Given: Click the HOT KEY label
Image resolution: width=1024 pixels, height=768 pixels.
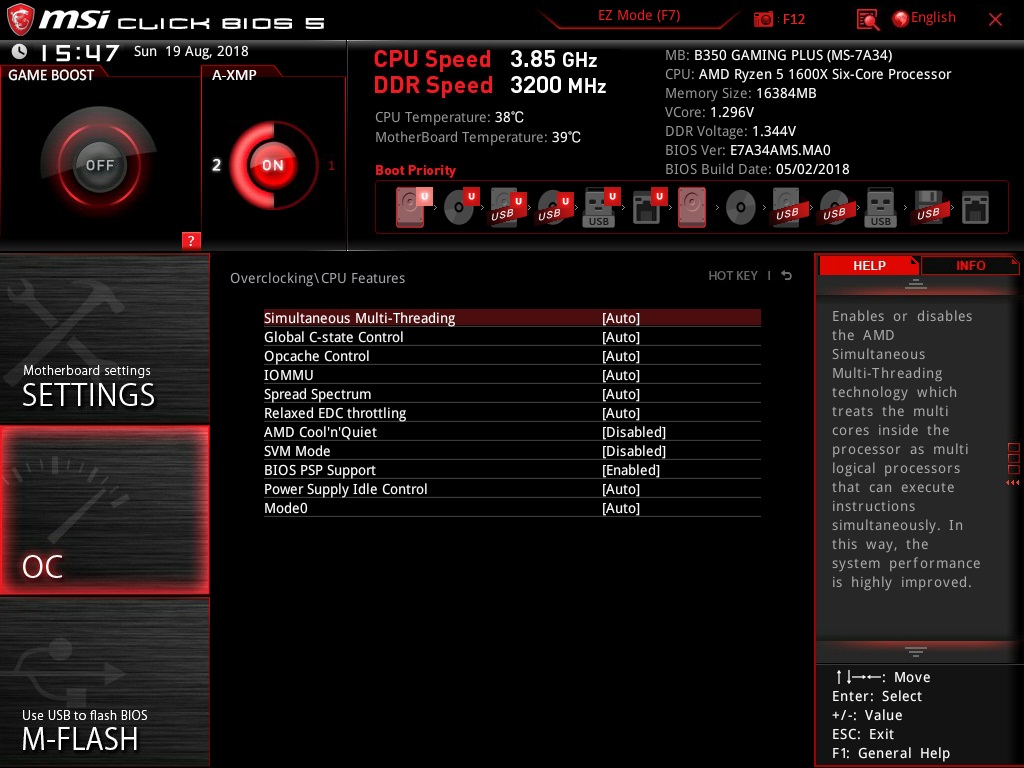Looking at the screenshot, I should pos(733,276).
